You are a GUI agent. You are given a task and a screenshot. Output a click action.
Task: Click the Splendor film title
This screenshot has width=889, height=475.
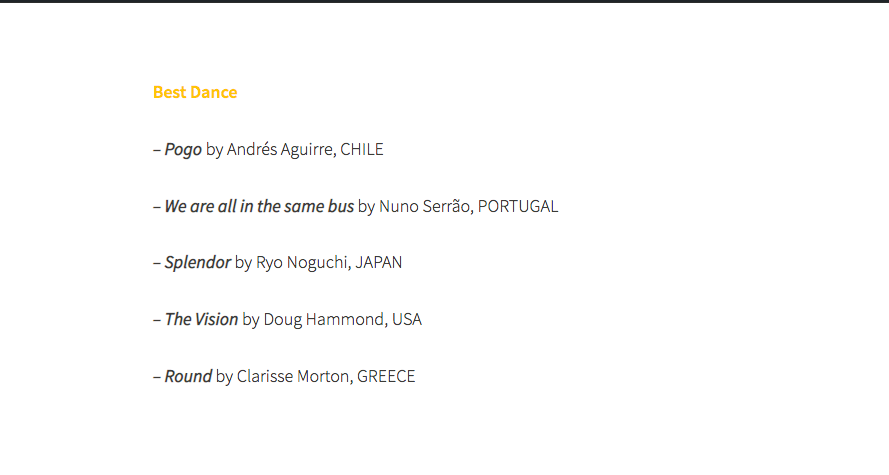[x=197, y=262]
